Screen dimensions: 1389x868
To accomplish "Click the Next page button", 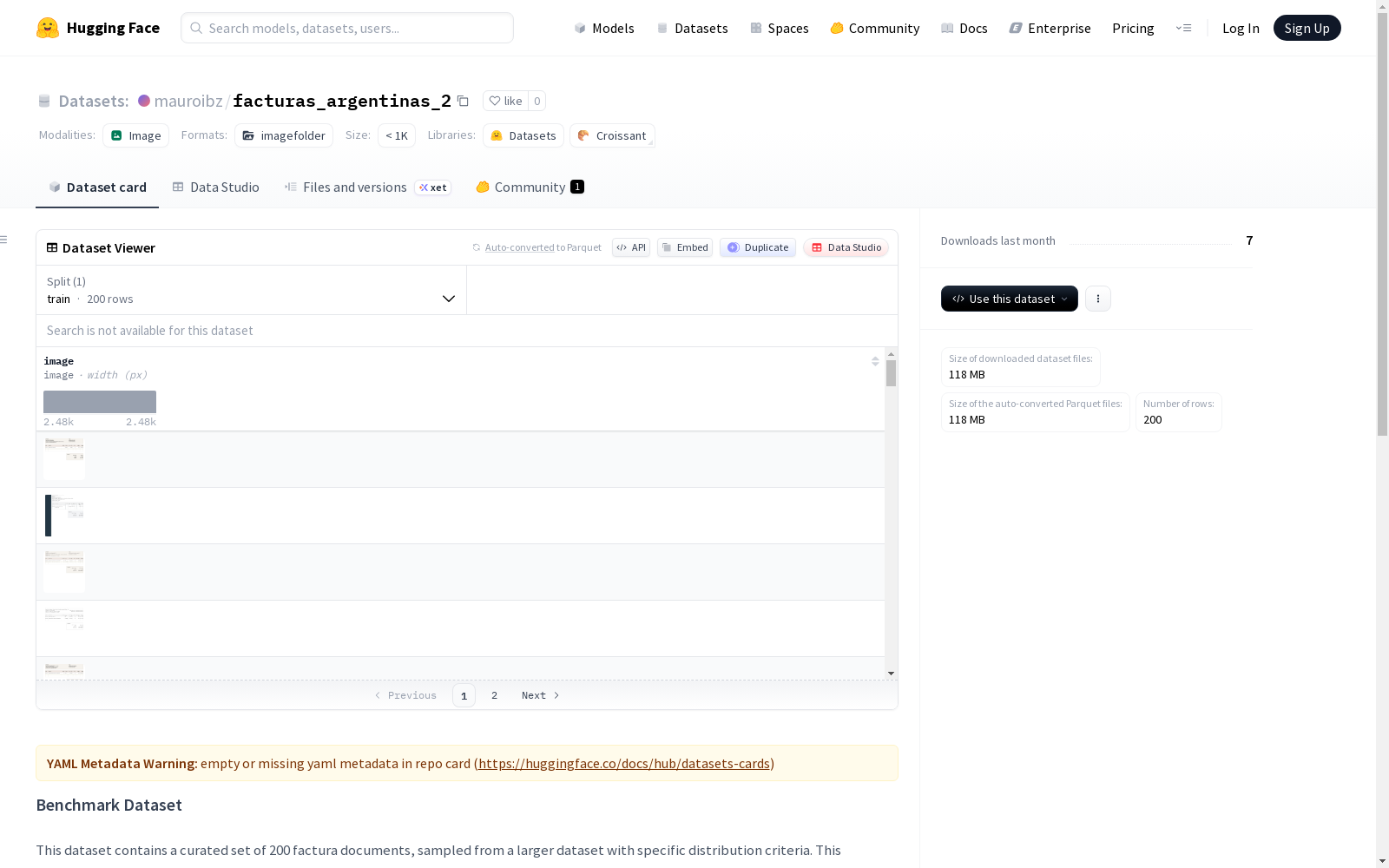I will pyautogui.click(x=540, y=695).
